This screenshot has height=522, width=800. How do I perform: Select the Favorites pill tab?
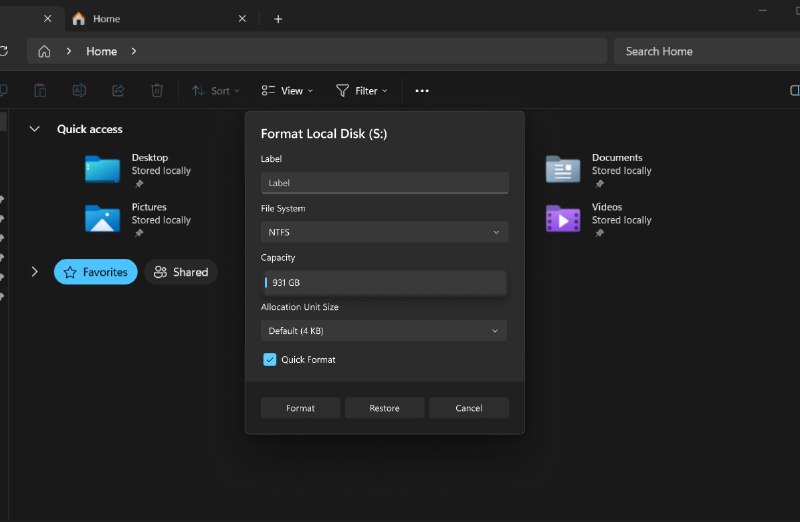[95, 272]
